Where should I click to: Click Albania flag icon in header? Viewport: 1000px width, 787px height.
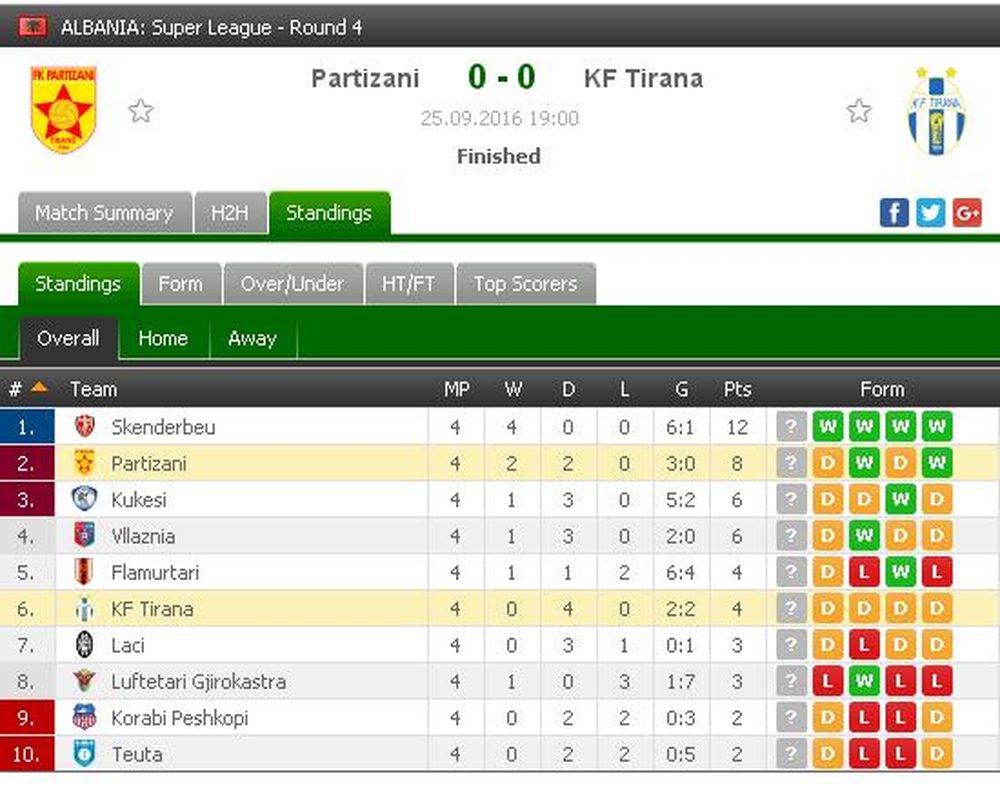(x=32, y=27)
